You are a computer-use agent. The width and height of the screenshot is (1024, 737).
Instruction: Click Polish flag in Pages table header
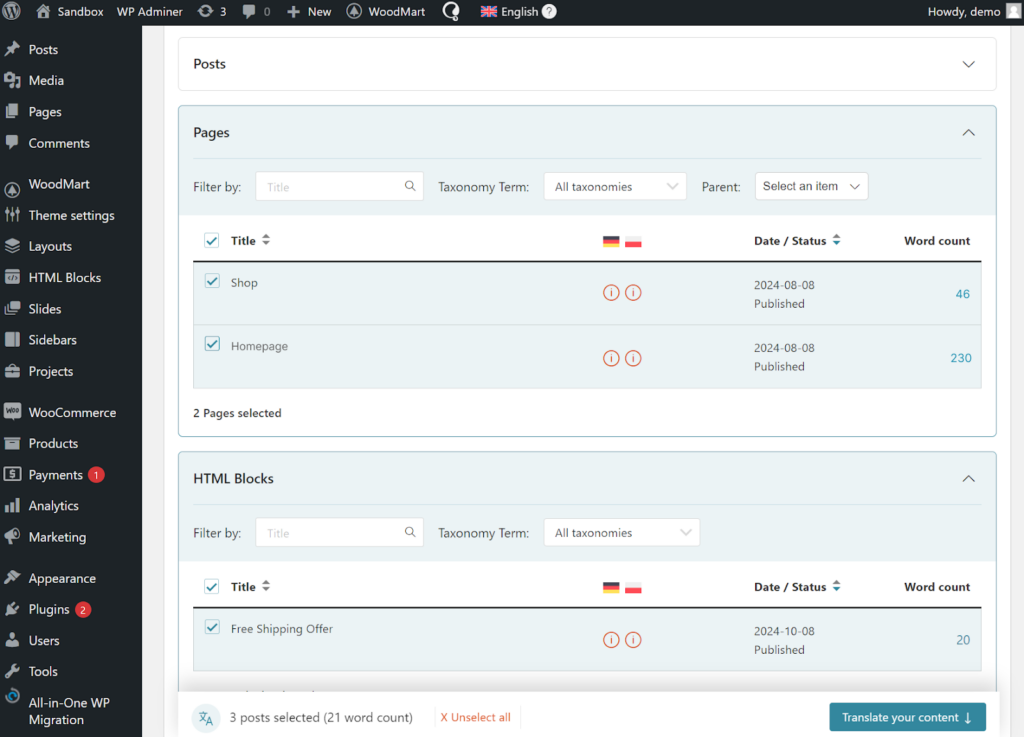pyautogui.click(x=633, y=242)
